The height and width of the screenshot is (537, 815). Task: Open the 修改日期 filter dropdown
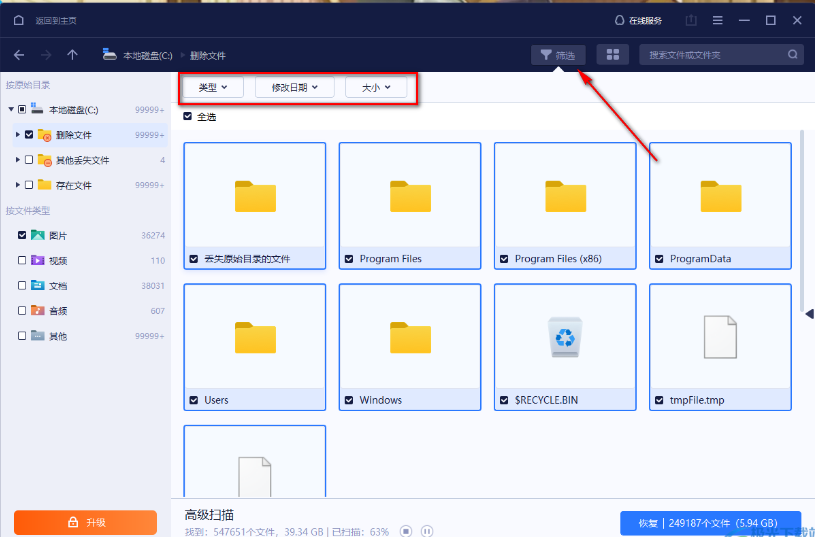point(294,87)
